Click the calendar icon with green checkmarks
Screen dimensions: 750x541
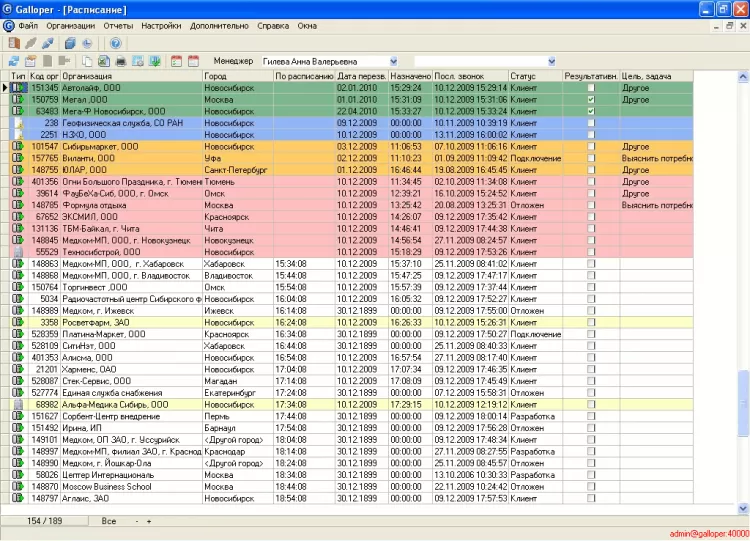point(176,61)
